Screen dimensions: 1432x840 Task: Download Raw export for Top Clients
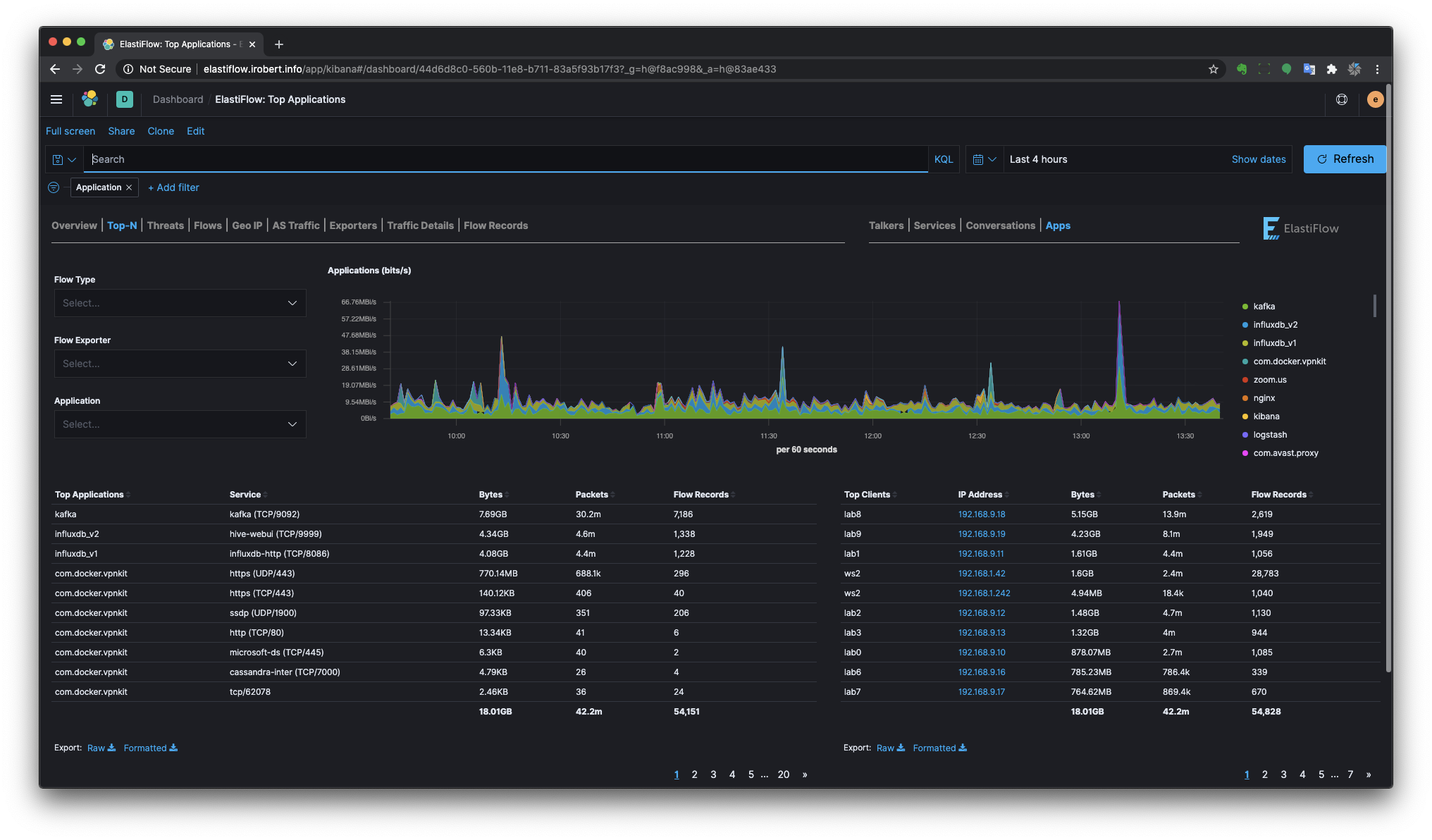pyautogui.click(x=891, y=748)
